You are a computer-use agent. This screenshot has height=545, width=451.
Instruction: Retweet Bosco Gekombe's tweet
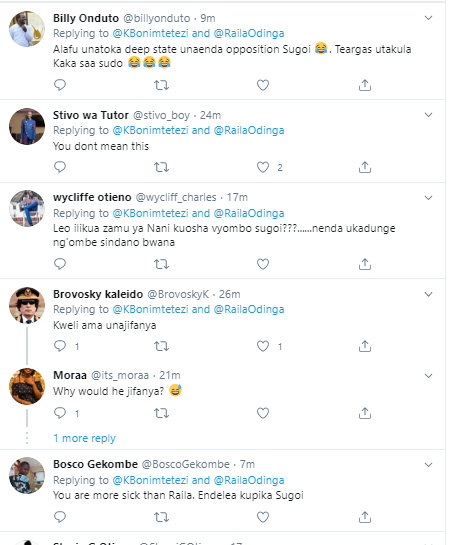click(161, 517)
